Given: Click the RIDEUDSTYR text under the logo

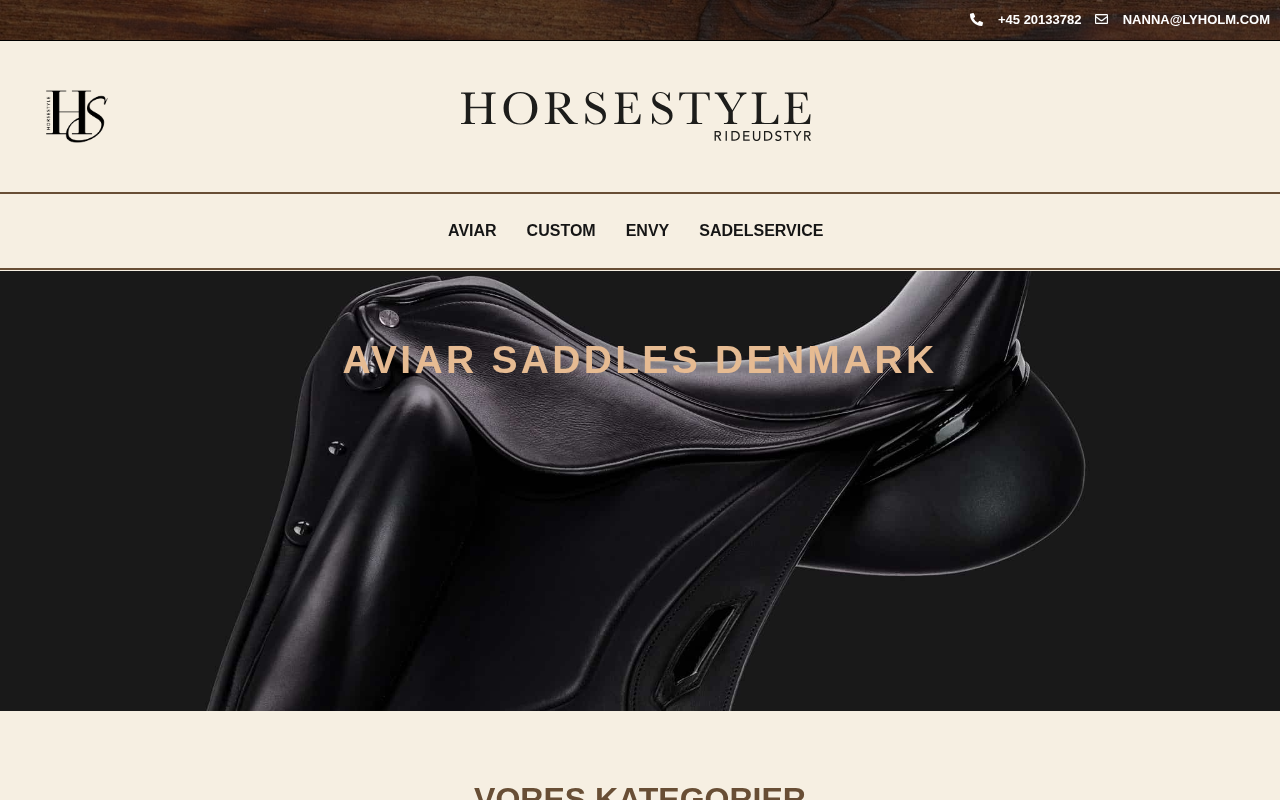Looking at the screenshot, I should (x=763, y=136).
